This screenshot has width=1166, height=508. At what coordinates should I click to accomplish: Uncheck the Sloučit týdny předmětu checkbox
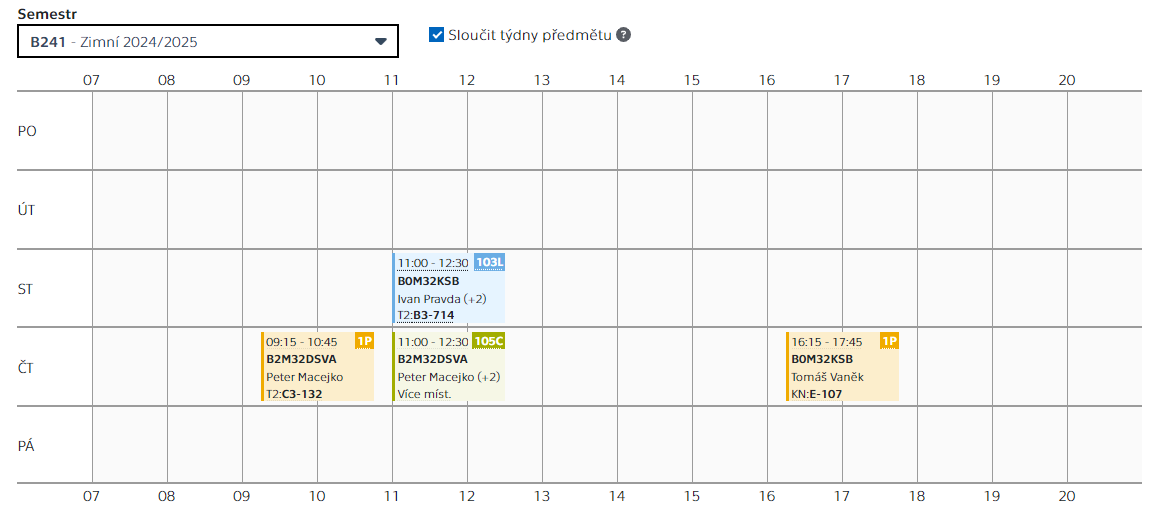click(437, 34)
